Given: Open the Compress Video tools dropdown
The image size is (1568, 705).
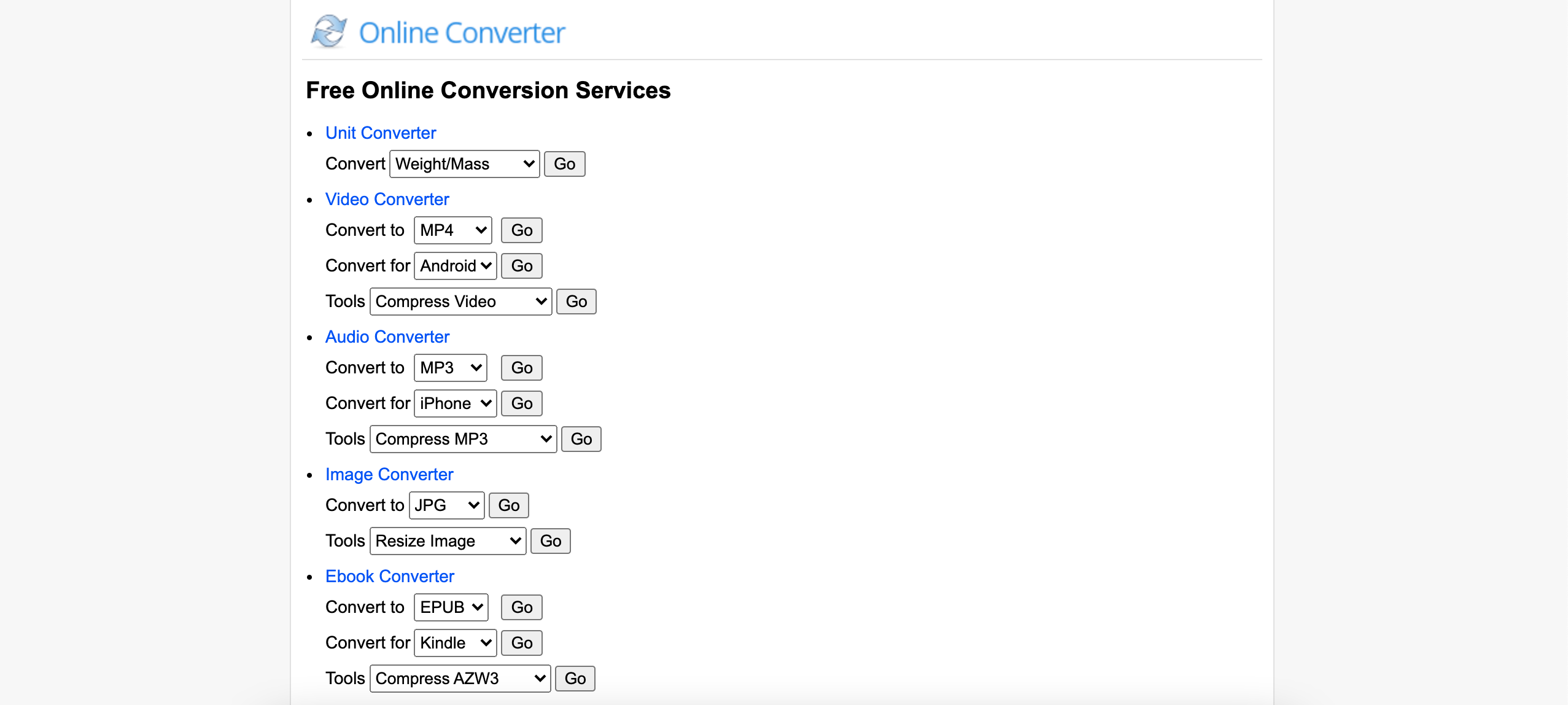Looking at the screenshot, I should pyautogui.click(x=460, y=301).
